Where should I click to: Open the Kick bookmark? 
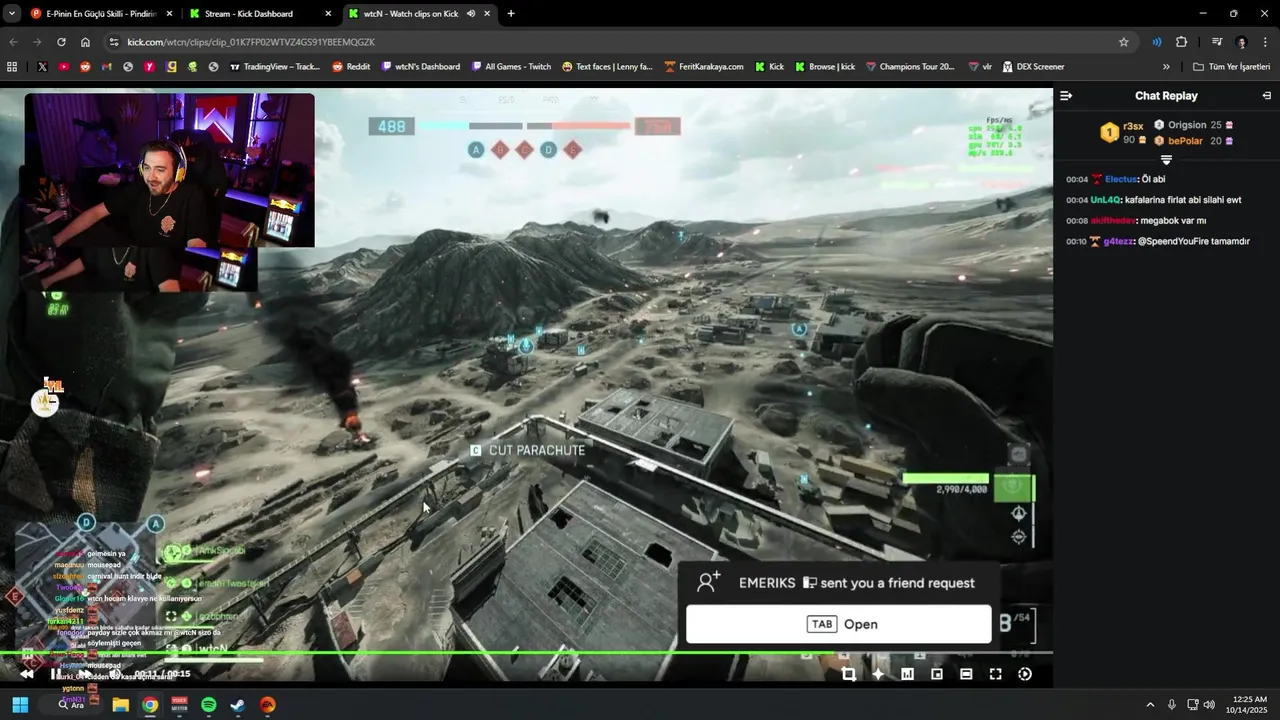pos(769,67)
